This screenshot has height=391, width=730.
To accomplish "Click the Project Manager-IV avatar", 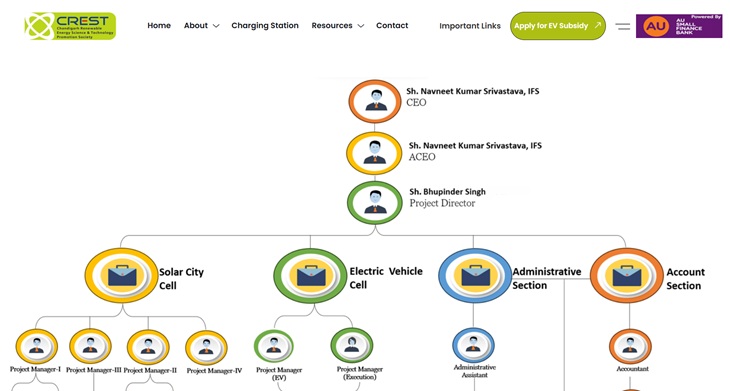I will pos(206,348).
